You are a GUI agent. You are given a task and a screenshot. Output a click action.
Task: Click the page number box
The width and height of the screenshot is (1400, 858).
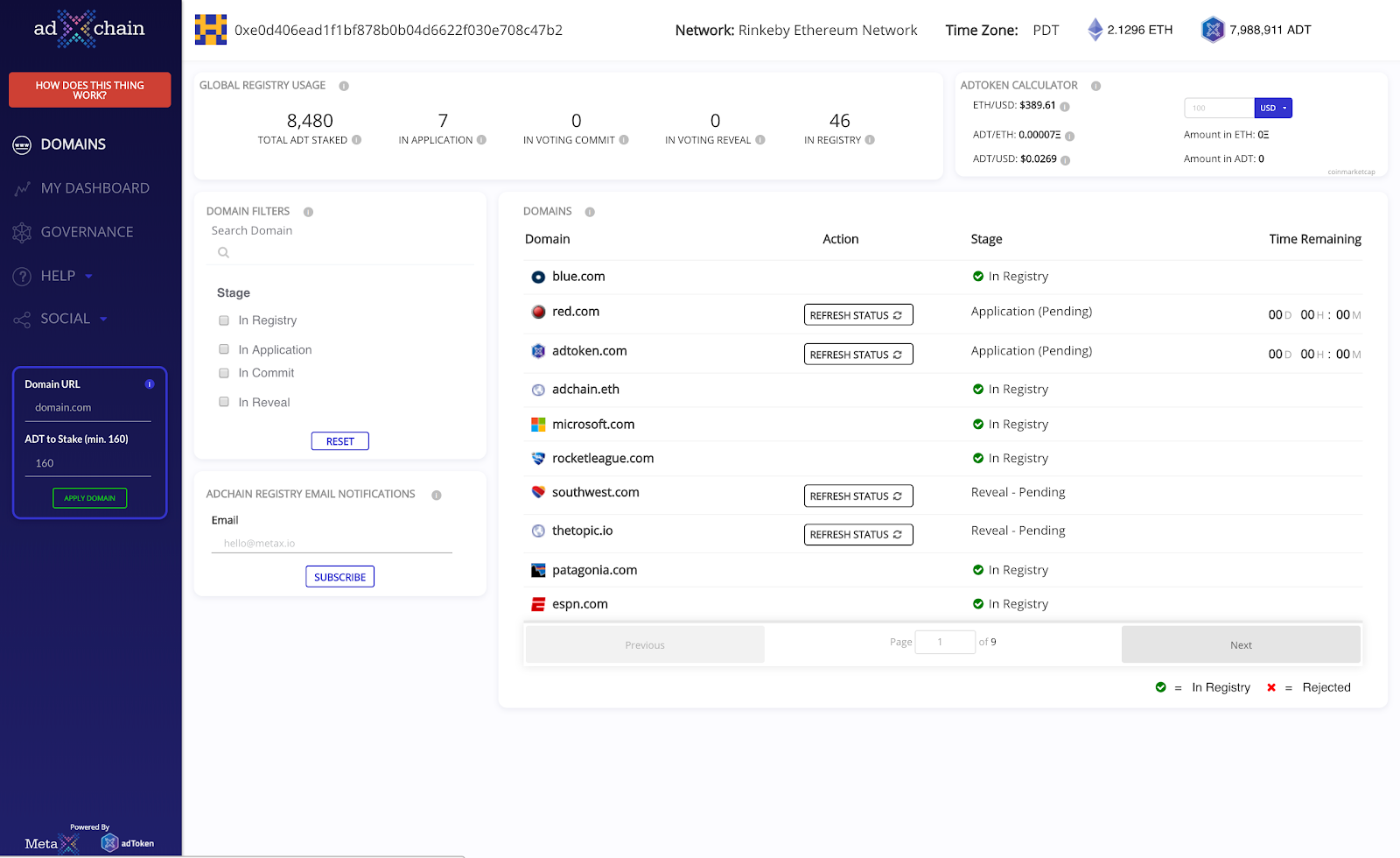click(945, 642)
